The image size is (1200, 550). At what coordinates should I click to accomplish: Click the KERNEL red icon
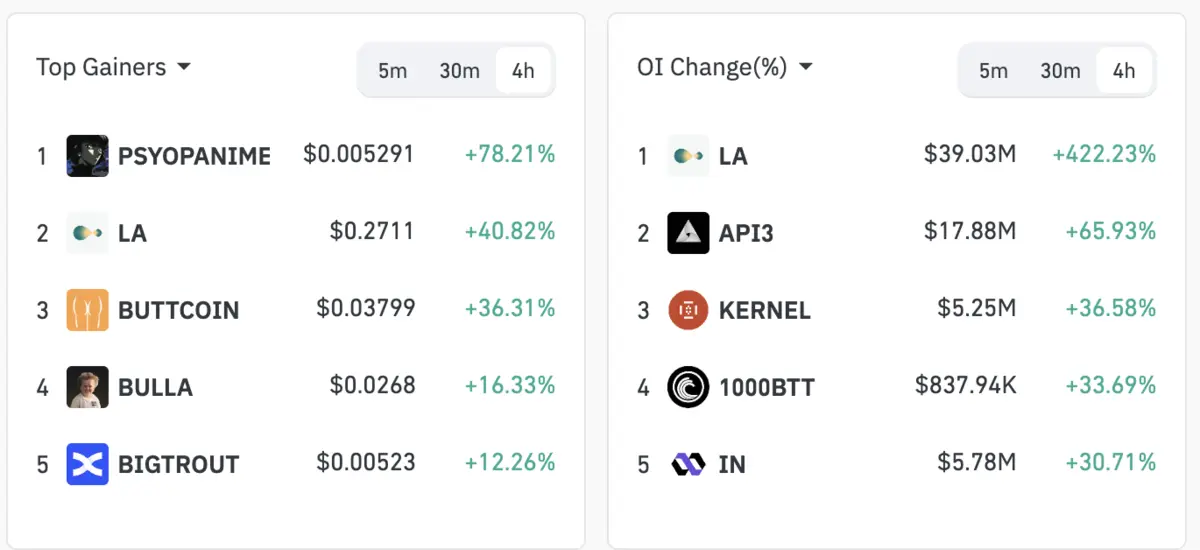[688, 310]
